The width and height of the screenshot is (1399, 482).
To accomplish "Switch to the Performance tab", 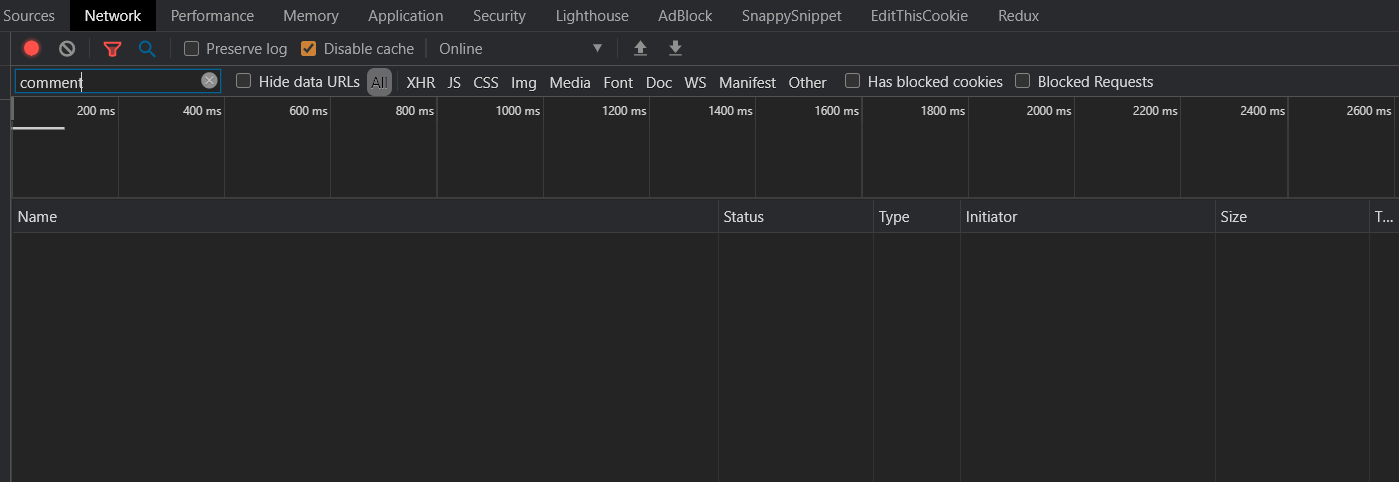I will [x=212, y=16].
